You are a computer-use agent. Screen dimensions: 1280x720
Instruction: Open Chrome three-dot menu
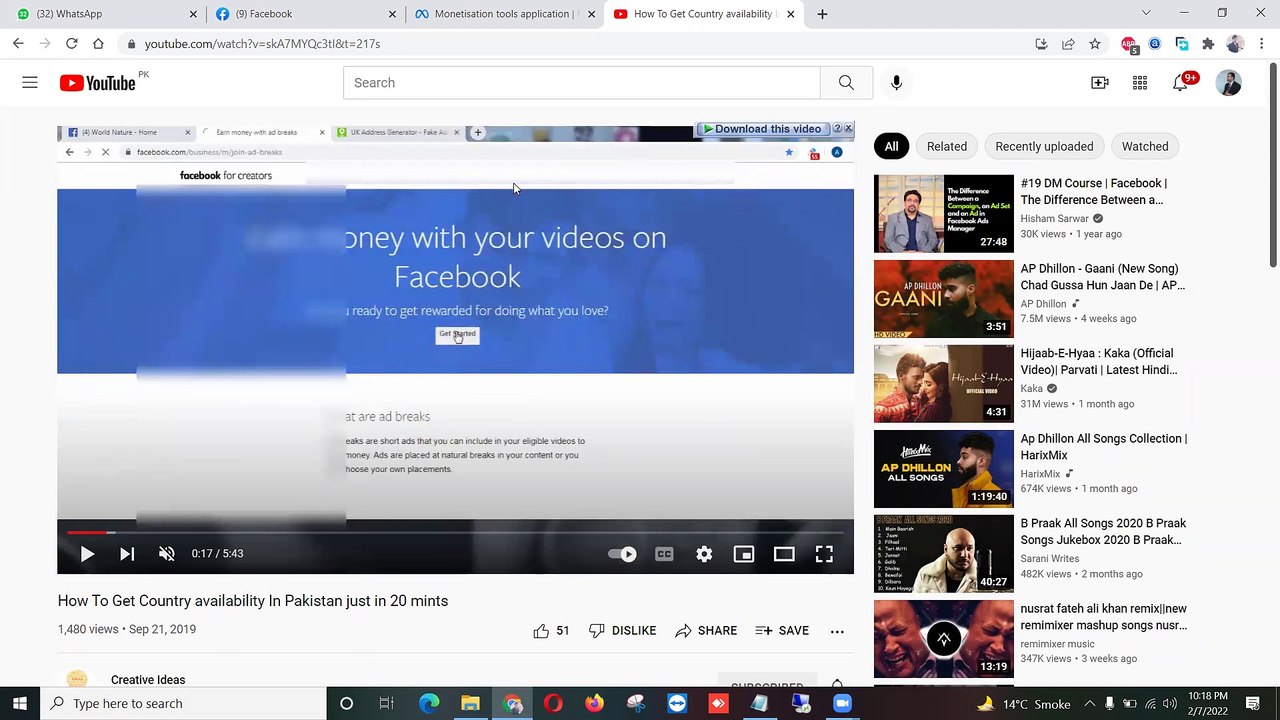[1261, 44]
